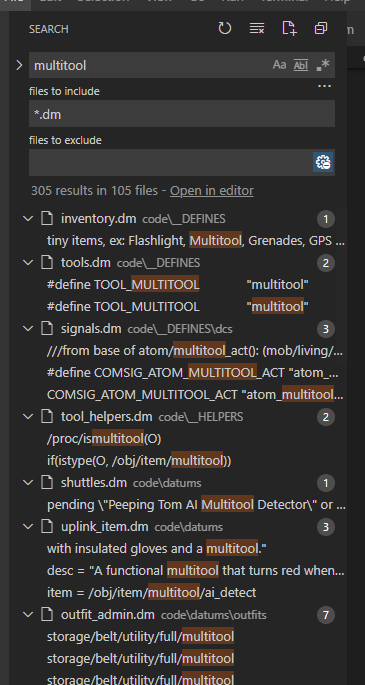Viewport: 365px width, 685px height.
Task: Open 'Peeping Tom AI Multitool Detector' match
Action: coord(196,505)
